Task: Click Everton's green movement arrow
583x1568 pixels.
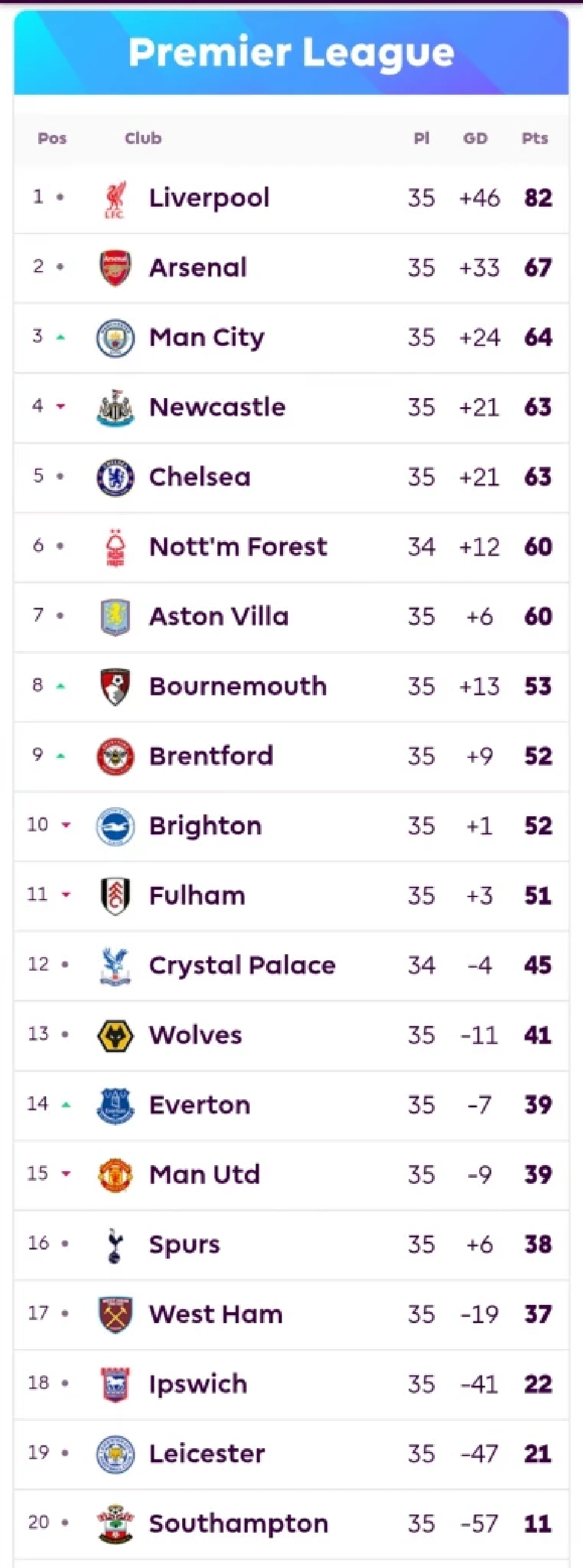Action: click(66, 1104)
